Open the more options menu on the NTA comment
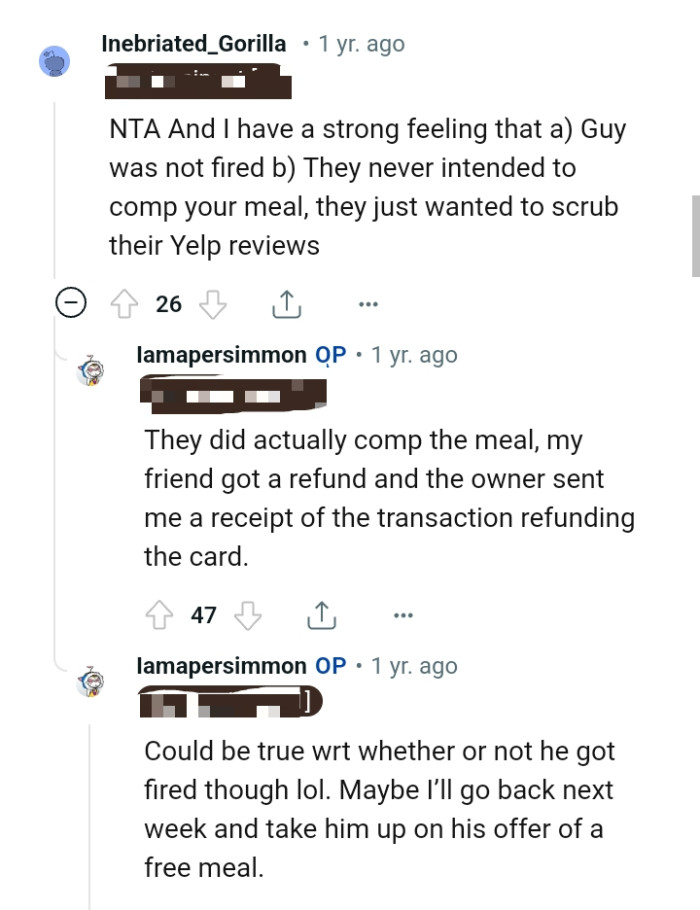The image size is (700, 910). pyautogui.click(x=368, y=302)
